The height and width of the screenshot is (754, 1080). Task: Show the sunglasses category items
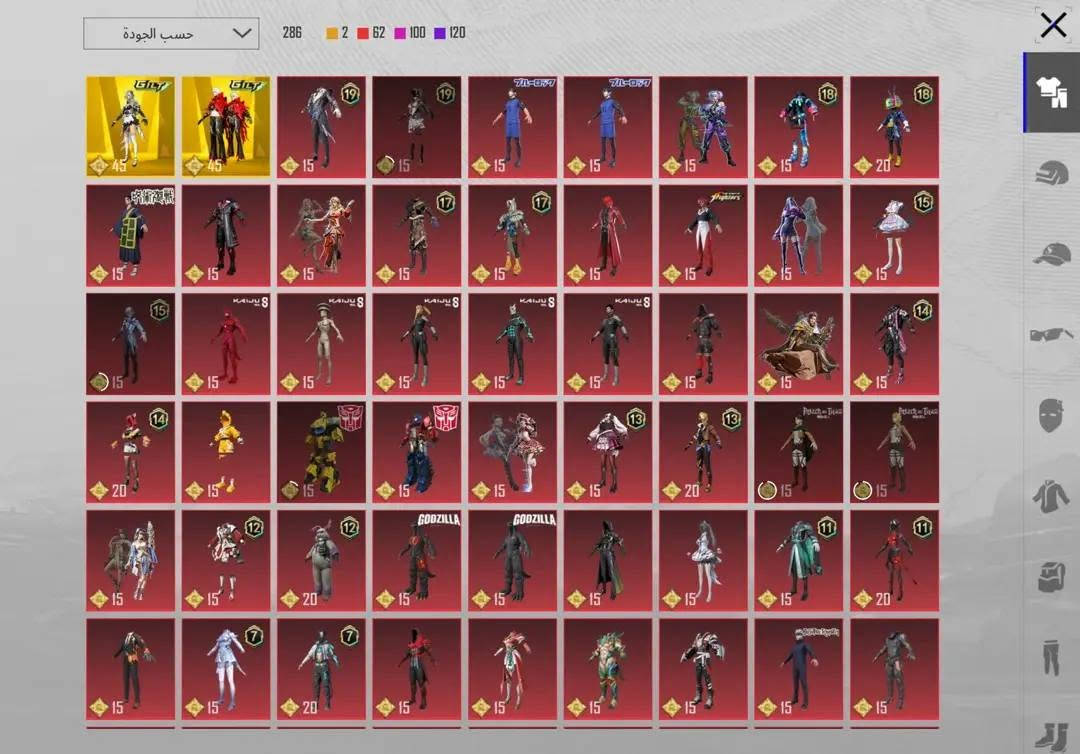pyautogui.click(x=1051, y=335)
